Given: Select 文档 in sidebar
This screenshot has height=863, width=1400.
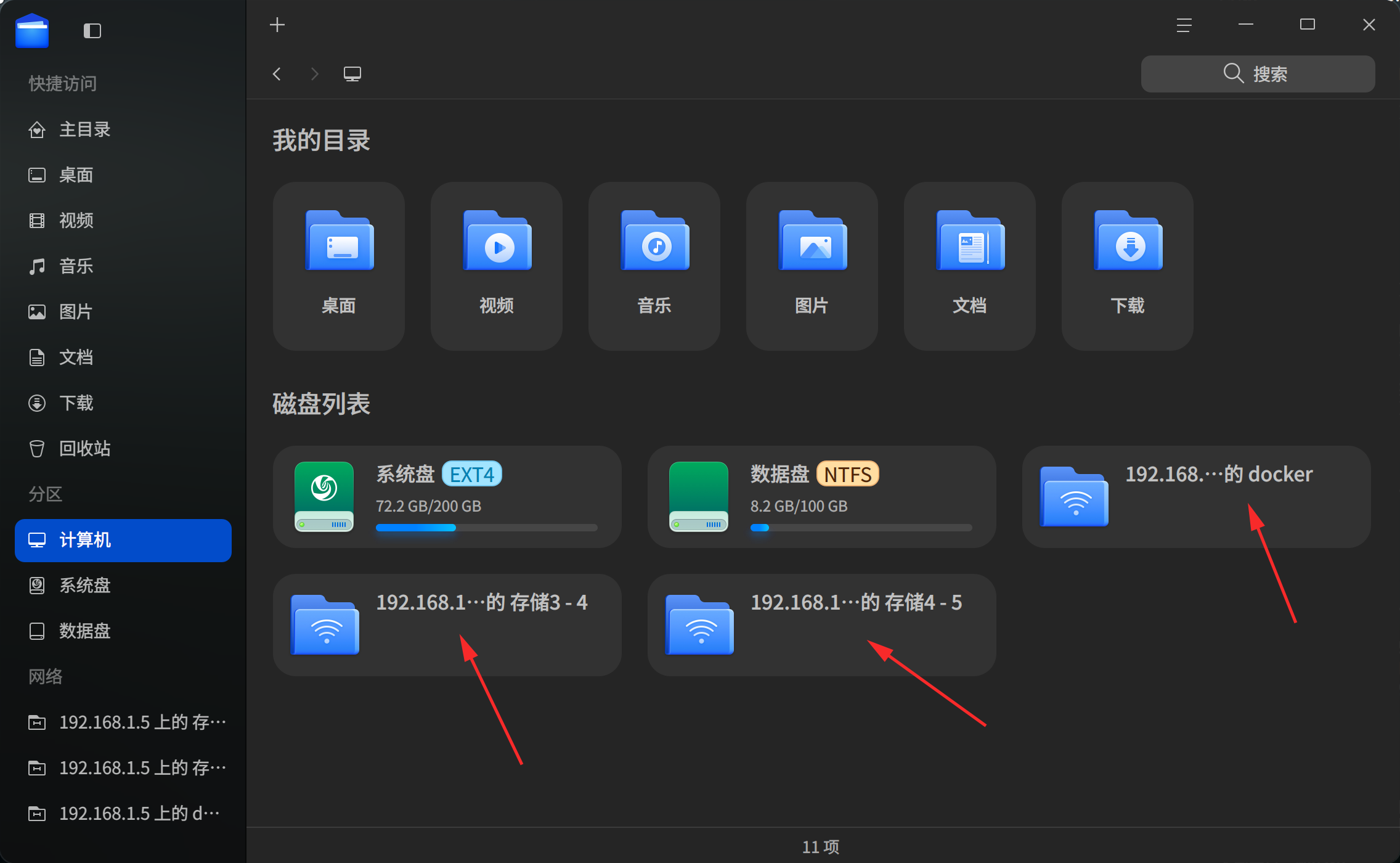Looking at the screenshot, I should coord(123,358).
